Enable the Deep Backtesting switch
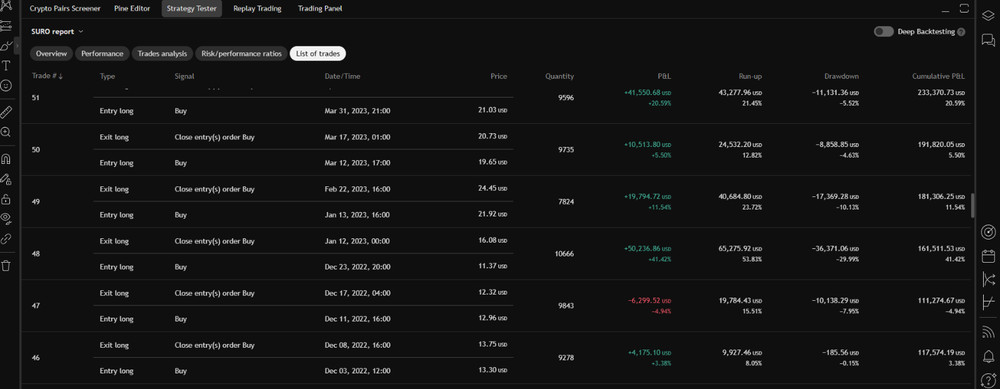 tap(883, 31)
